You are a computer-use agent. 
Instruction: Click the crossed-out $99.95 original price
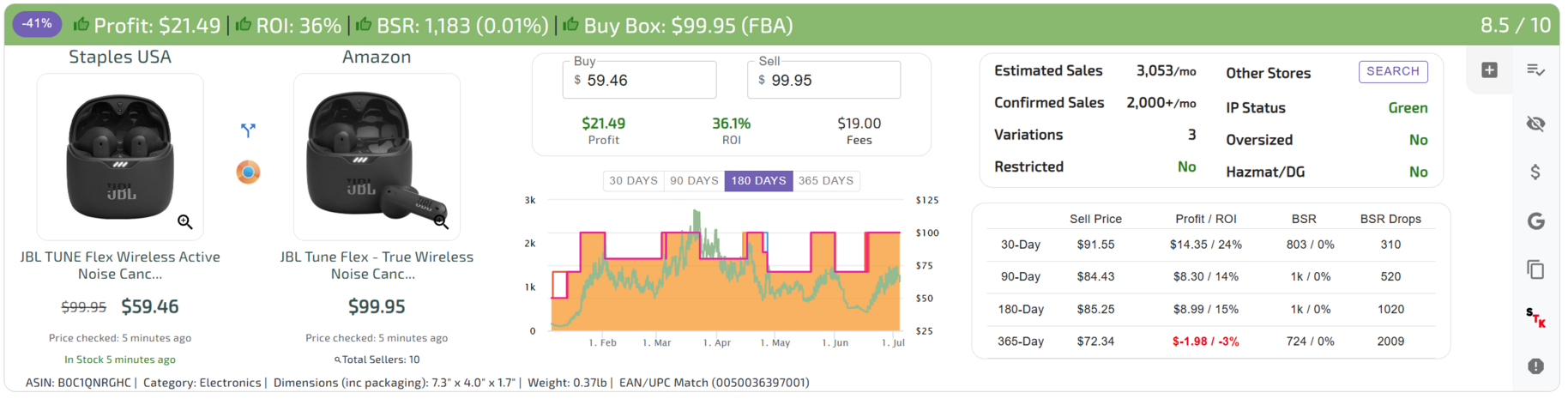pyautogui.click(x=84, y=307)
